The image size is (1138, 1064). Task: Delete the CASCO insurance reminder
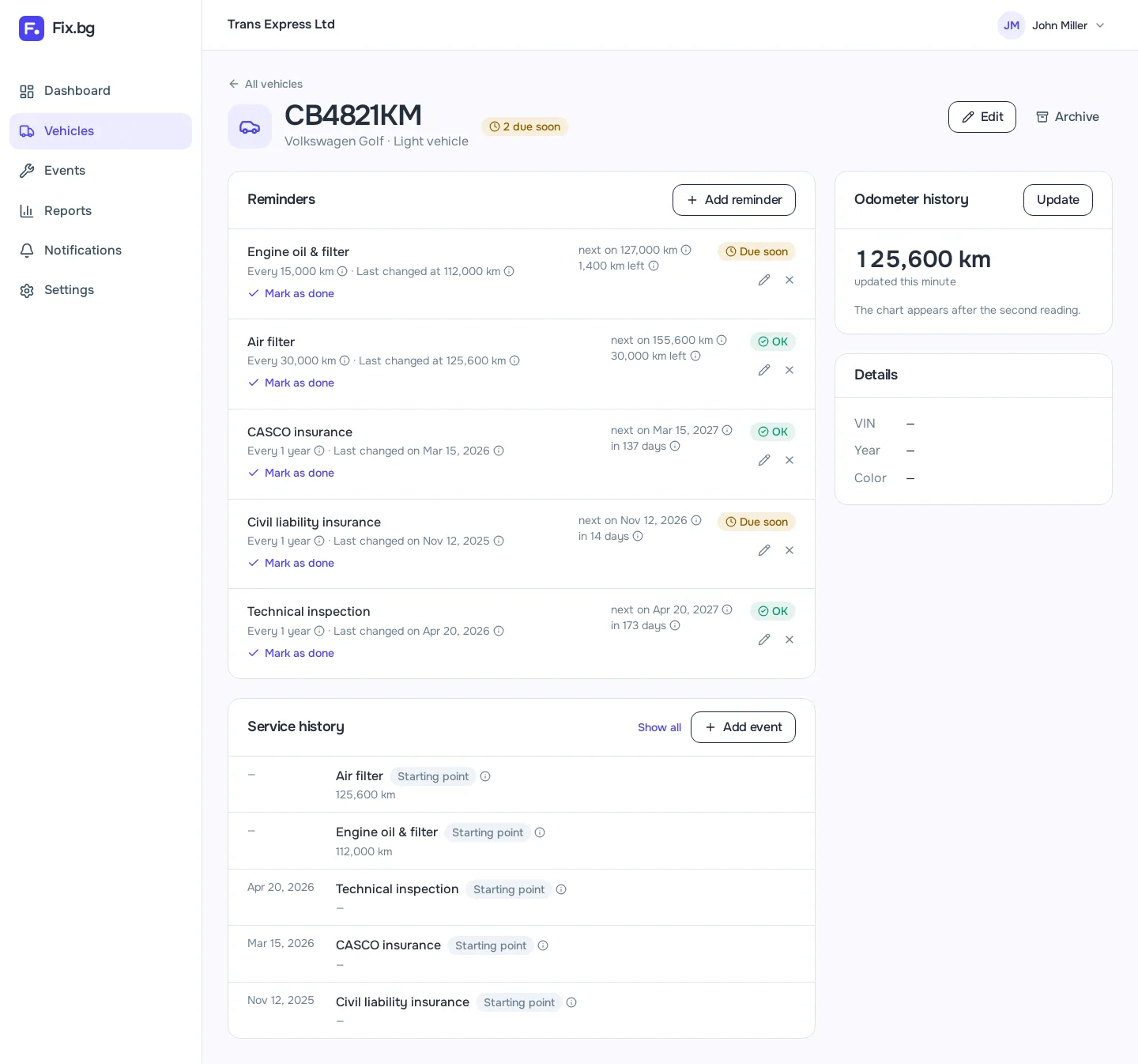click(x=789, y=460)
